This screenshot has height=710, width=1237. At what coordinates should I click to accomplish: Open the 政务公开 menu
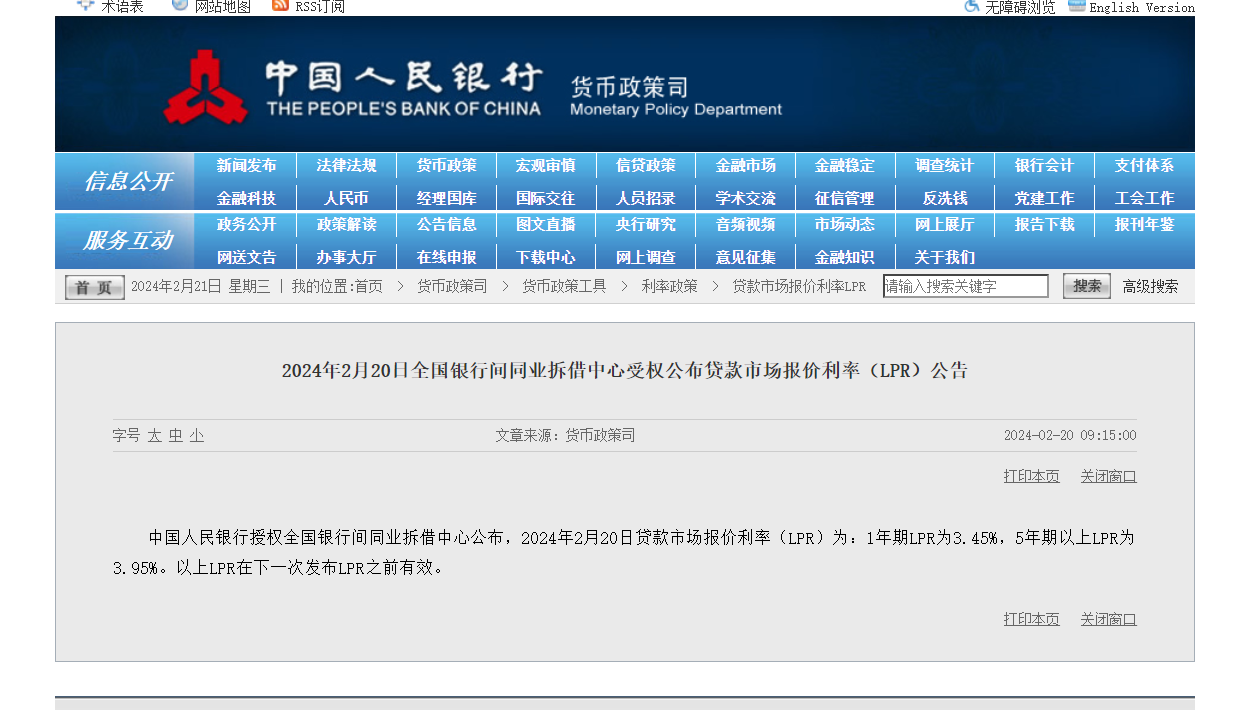point(246,225)
